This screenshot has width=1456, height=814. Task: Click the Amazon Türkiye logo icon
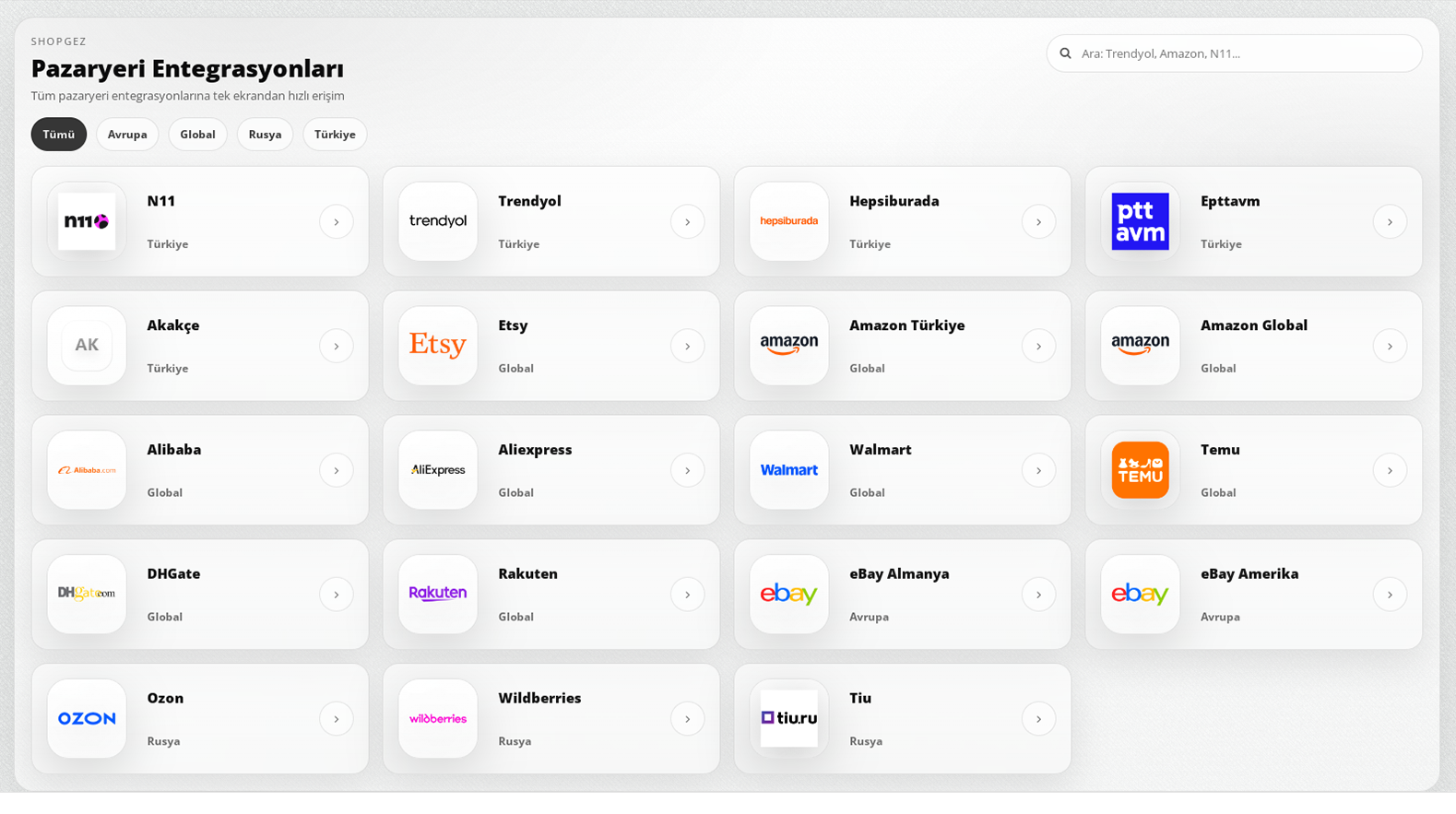(789, 346)
